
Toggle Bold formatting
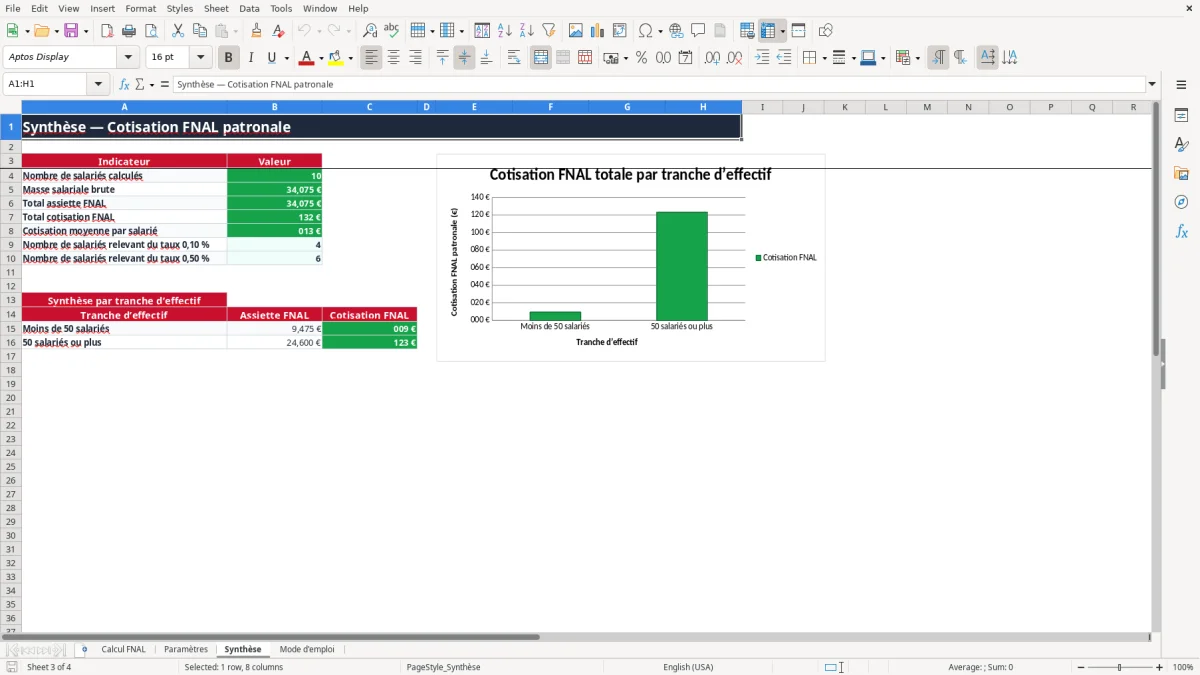[228, 58]
